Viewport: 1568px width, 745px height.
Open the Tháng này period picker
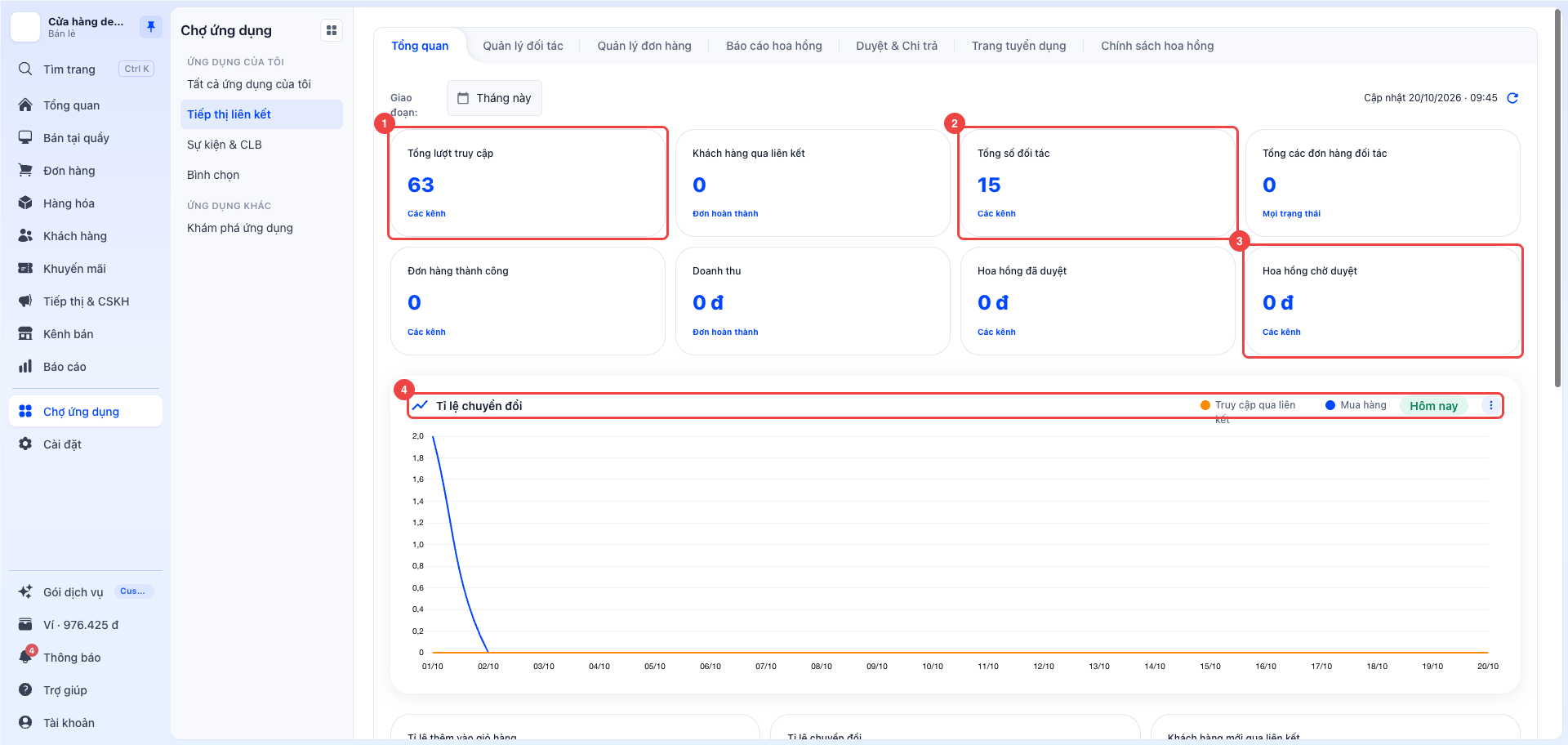pos(494,98)
